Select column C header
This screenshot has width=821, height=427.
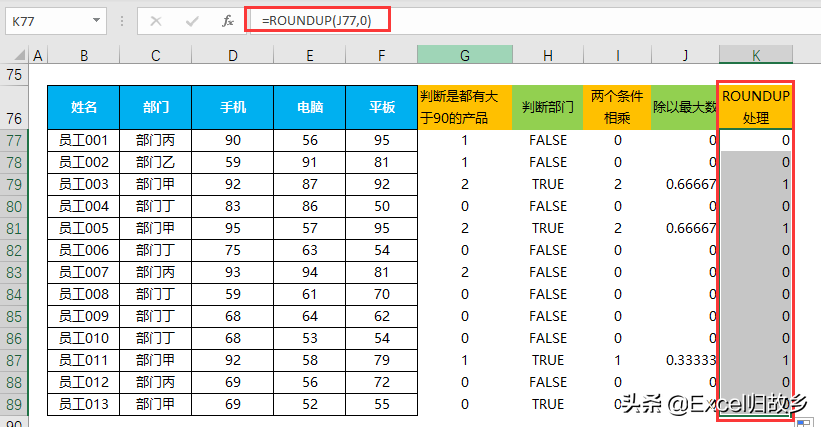click(x=156, y=55)
